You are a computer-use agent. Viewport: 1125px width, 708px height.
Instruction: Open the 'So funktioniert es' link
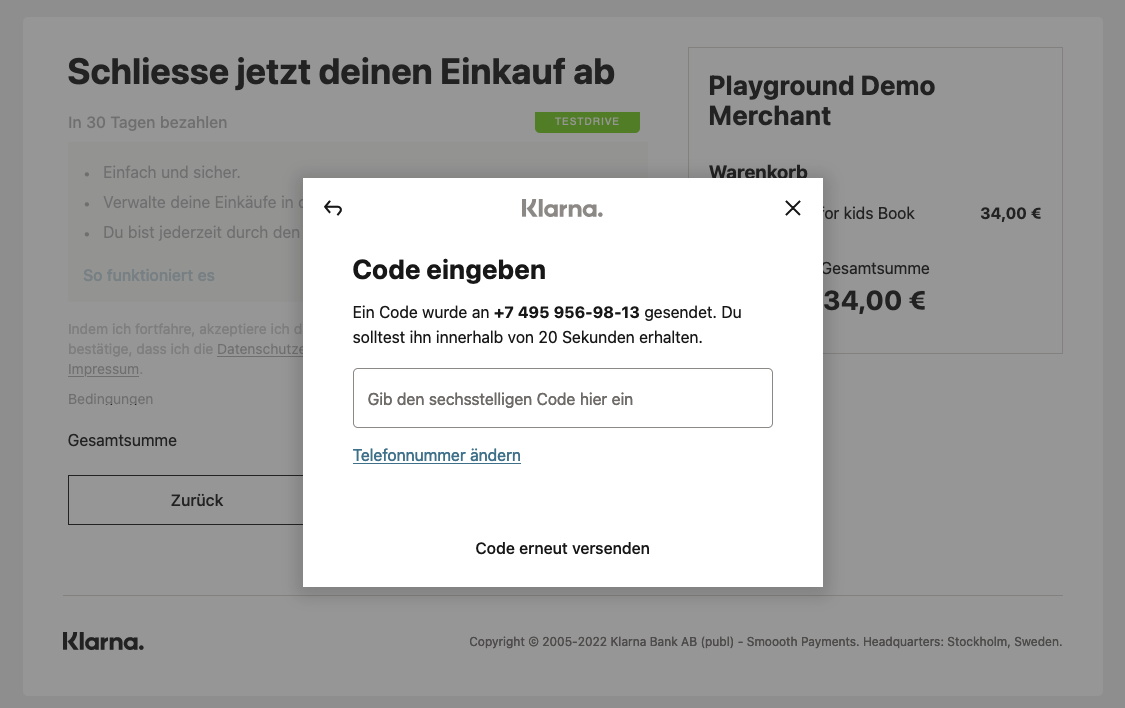(149, 275)
